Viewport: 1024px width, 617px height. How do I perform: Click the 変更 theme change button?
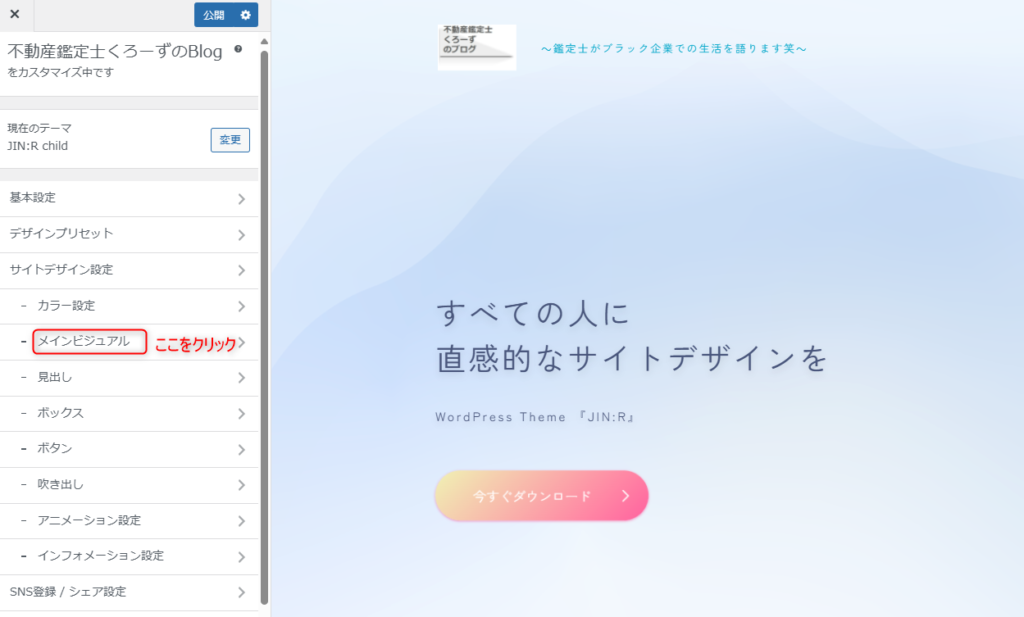[230, 140]
